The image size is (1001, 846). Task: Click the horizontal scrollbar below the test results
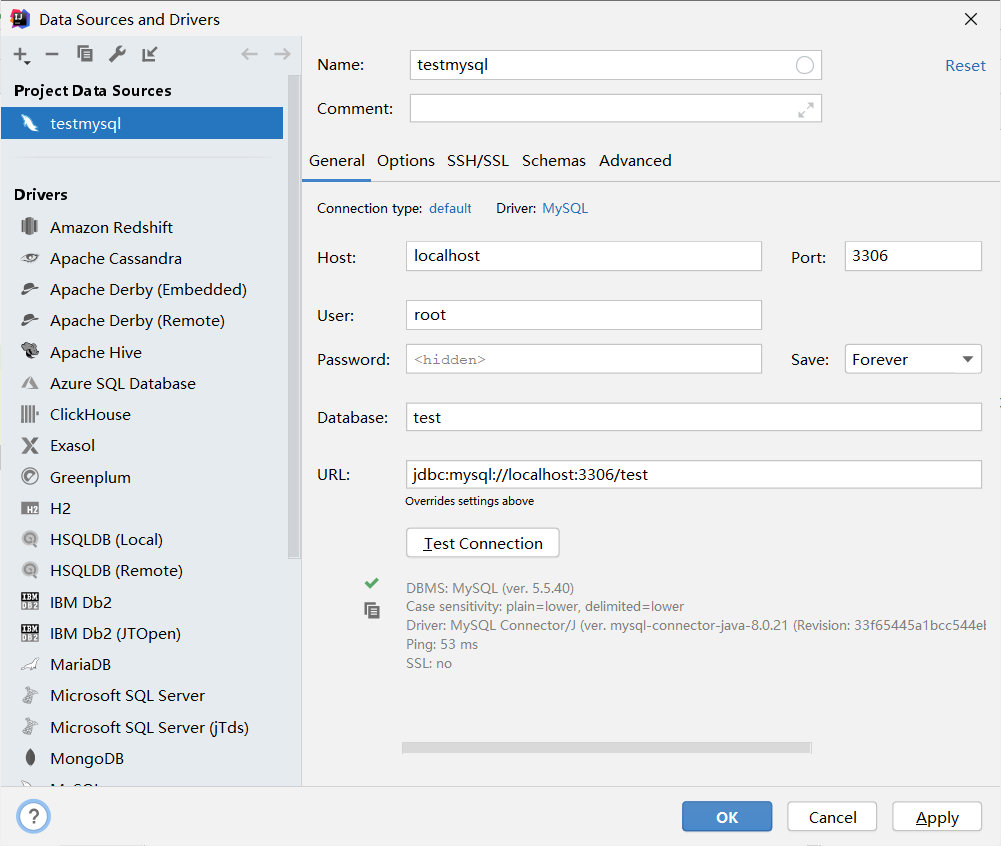[606, 748]
